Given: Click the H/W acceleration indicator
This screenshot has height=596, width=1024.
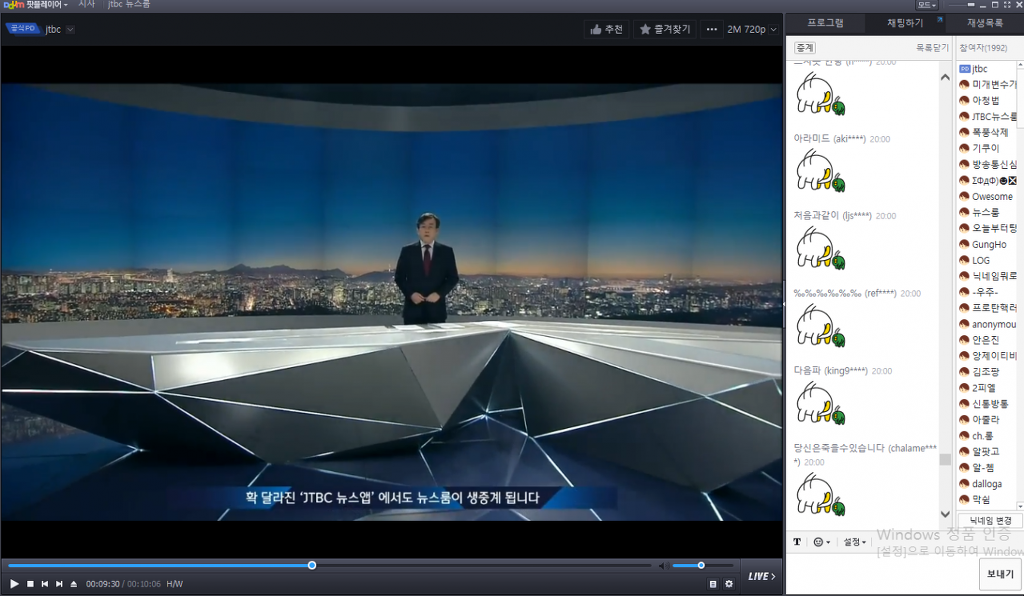Looking at the screenshot, I should click(x=174, y=584).
